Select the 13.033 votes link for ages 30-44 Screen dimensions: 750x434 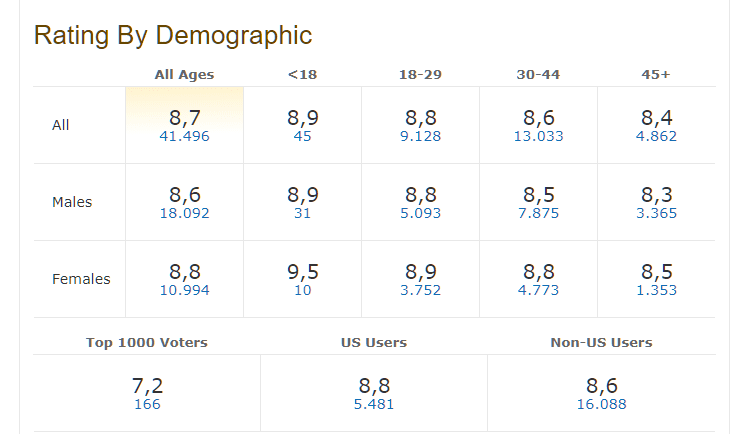click(538, 136)
